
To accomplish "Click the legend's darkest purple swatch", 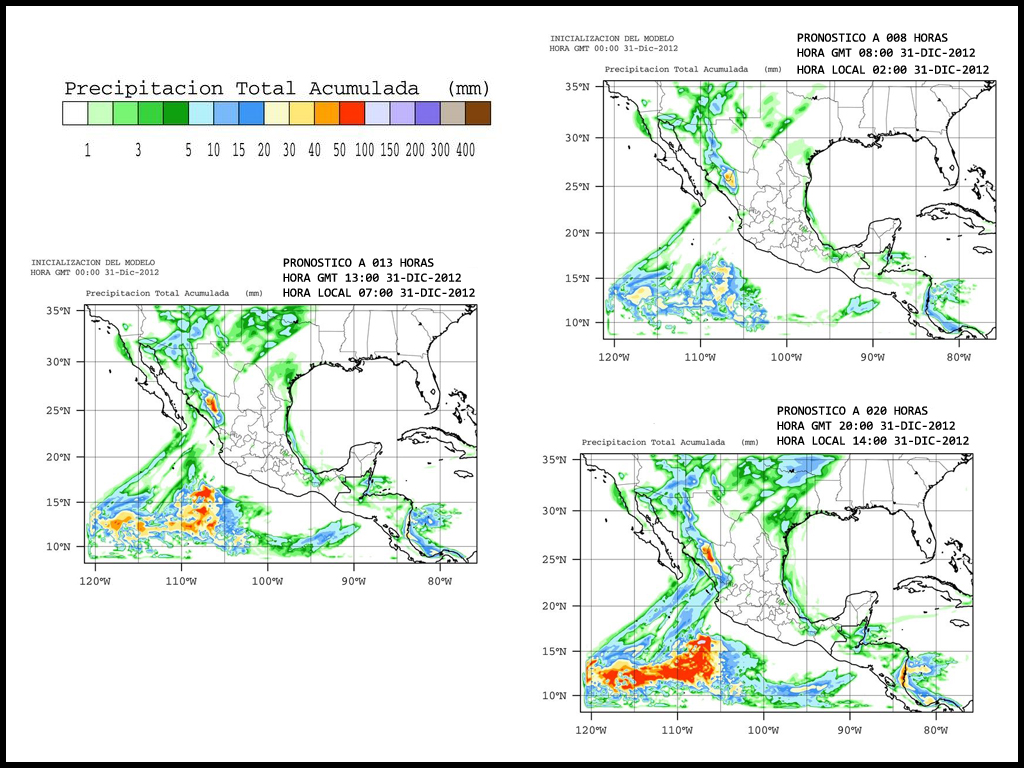I will (427, 113).
